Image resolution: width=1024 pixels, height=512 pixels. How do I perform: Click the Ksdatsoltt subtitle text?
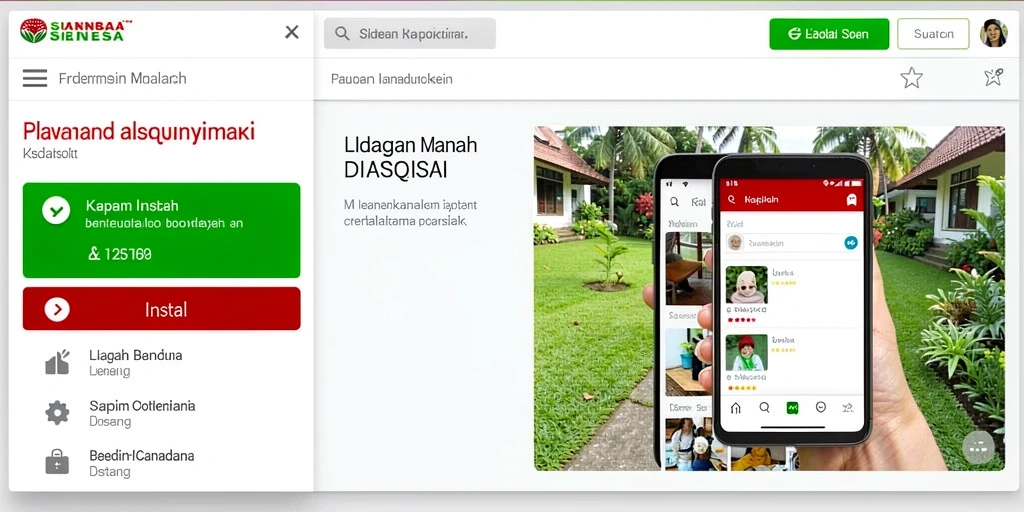click(50, 154)
